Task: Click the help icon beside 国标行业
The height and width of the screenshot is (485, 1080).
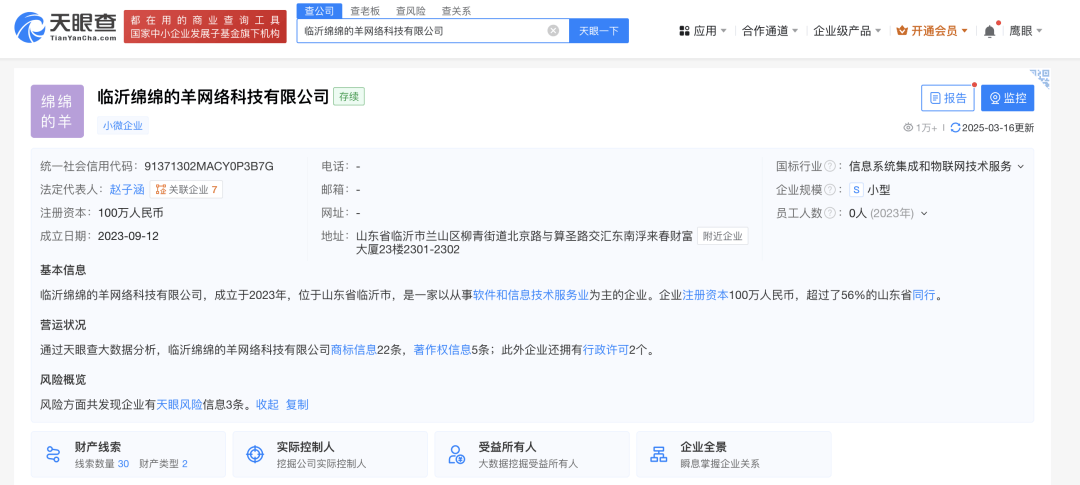Action: (830, 166)
